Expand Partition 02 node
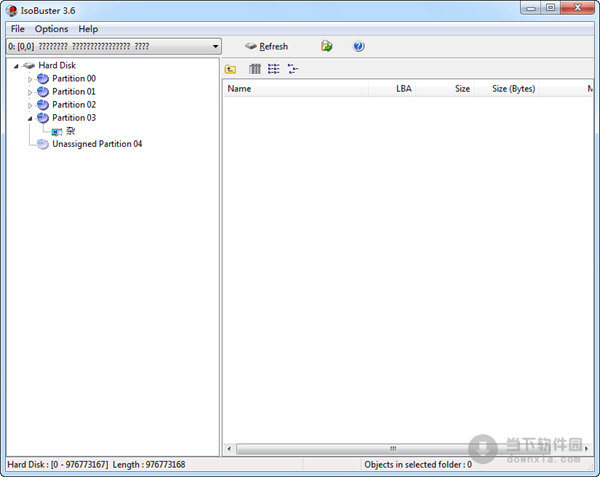The height and width of the screenshot is (477, 600). [30, 105]
